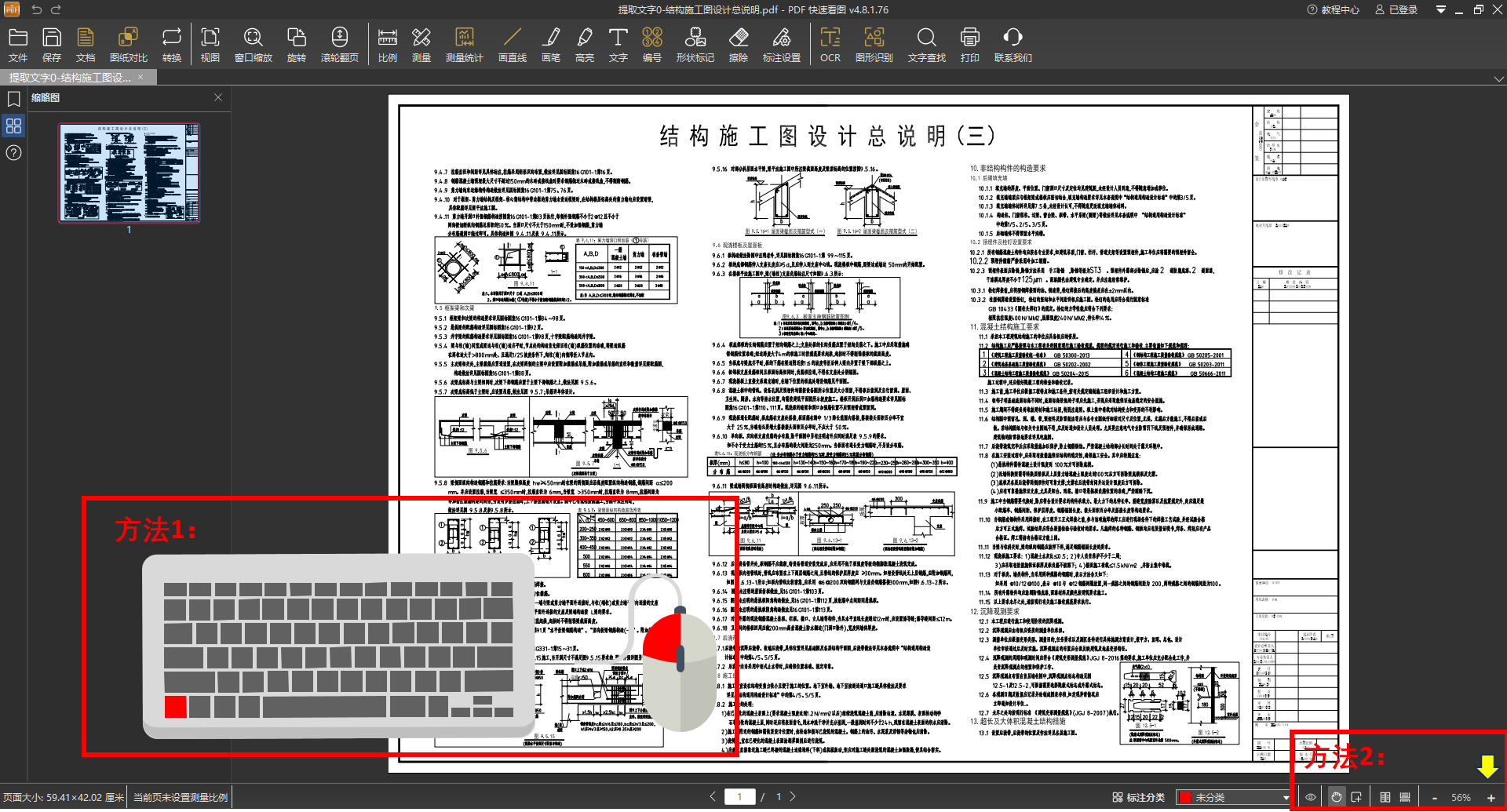Select the 测量 measure tool
Image resolution: width=1507 pixels, height=812 pixels.
click(421, 45)
